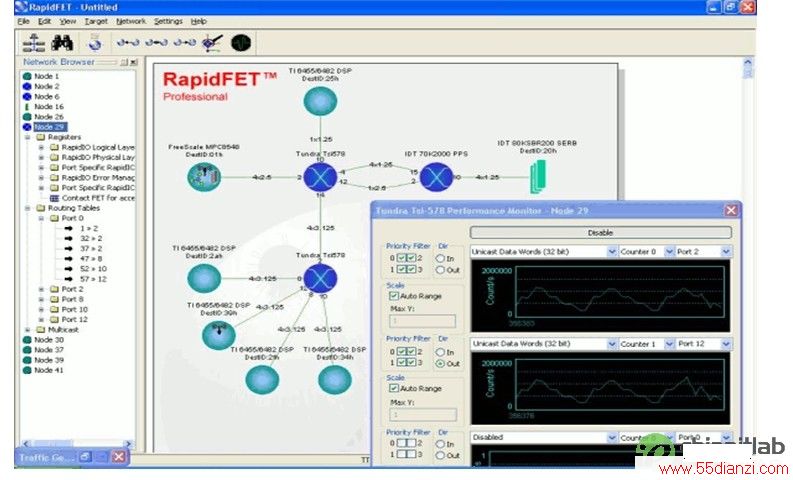Open the Network menu
This screenshot has width=793, height=480.
(131, 21)
